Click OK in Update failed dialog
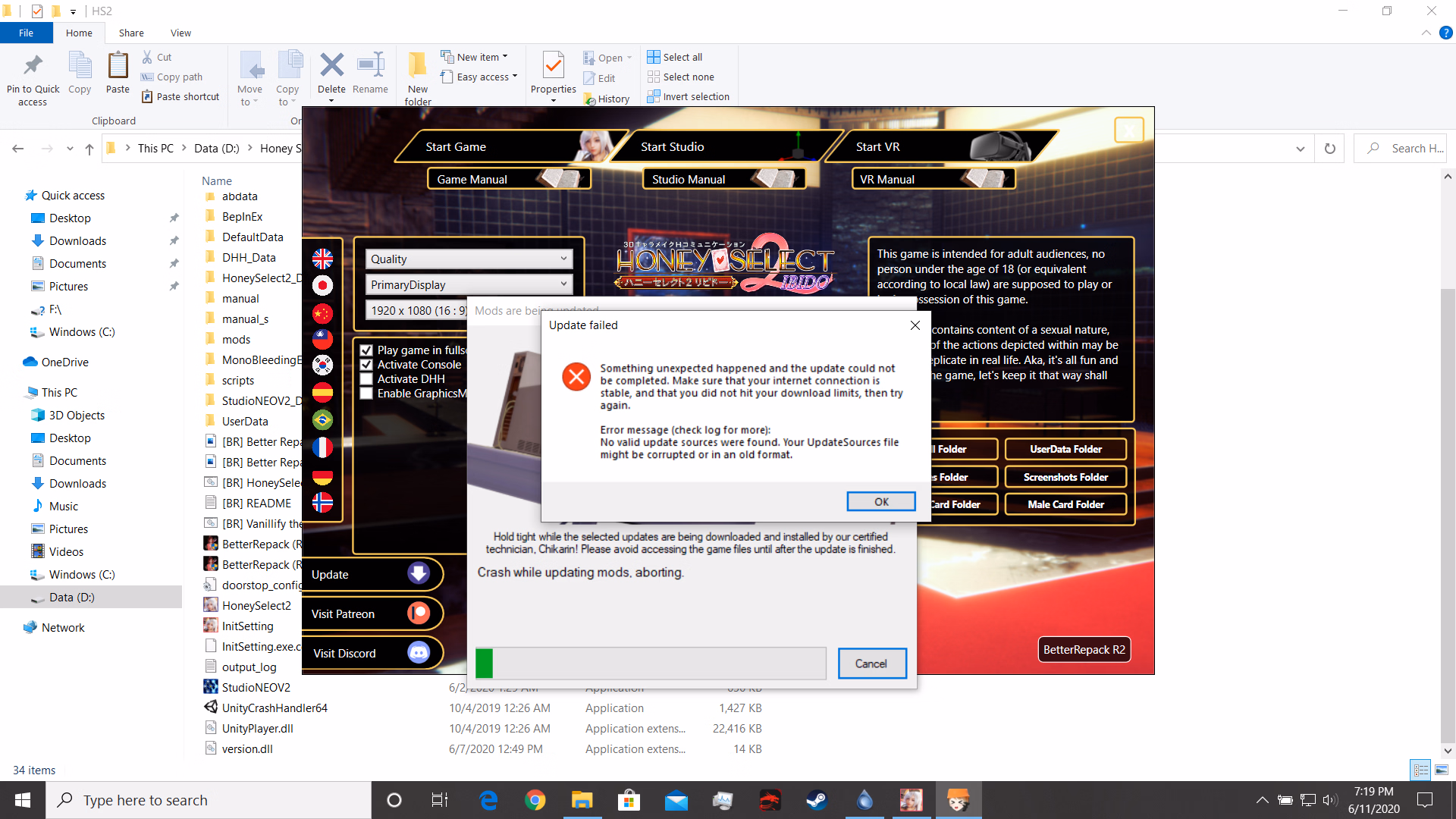Viewport: 1456px width, 819px height. 881,502
